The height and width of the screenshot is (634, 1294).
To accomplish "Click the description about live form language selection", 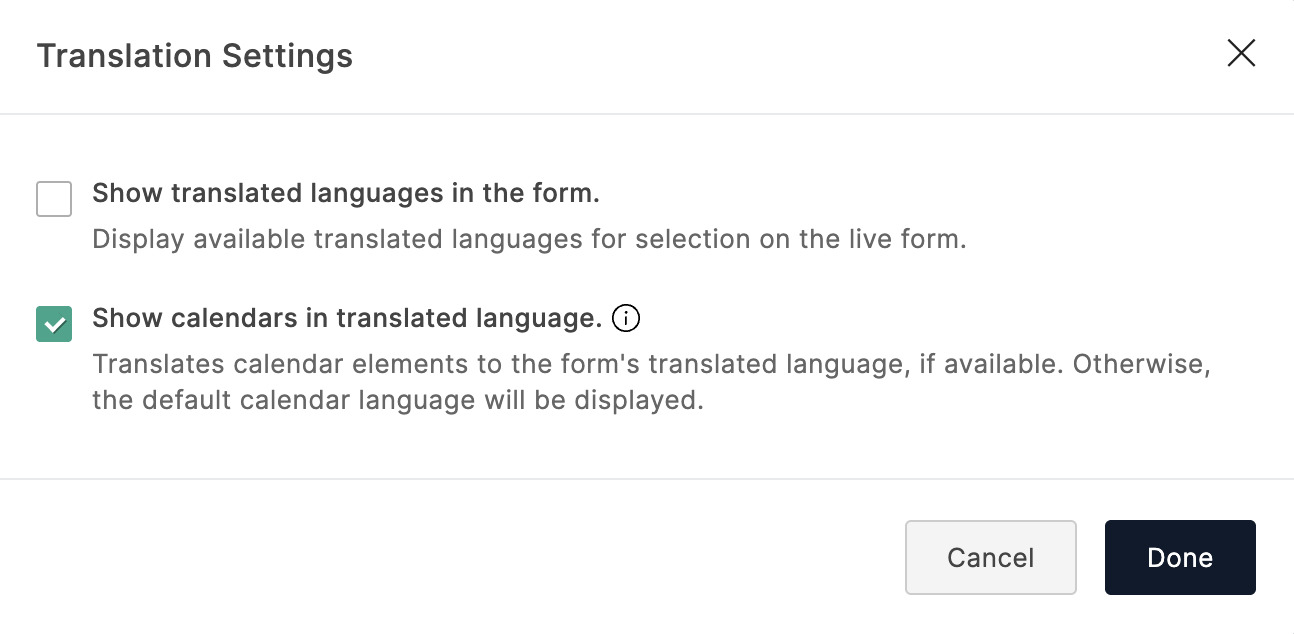I will [x=529, y=240].
